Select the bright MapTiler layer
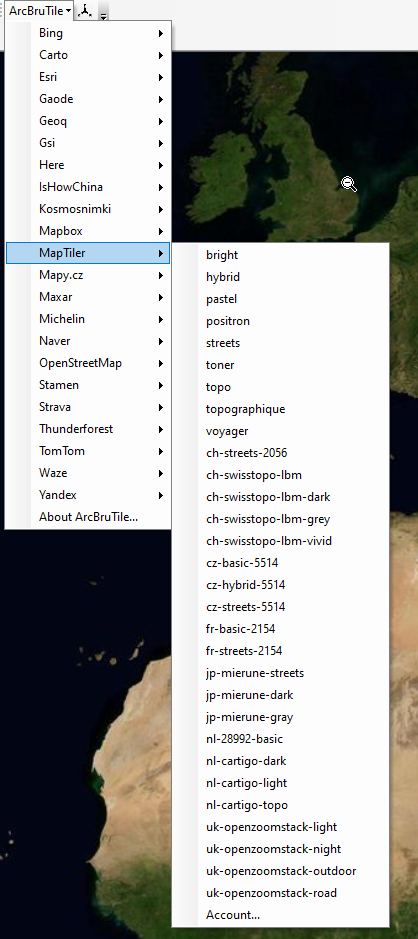418x939 pixels. [280, 255]
